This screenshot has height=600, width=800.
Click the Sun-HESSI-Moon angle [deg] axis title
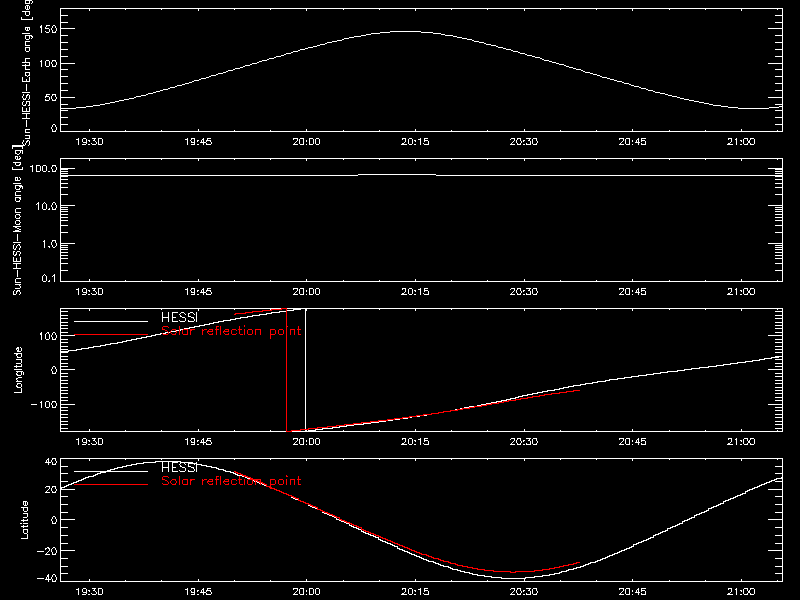tap(17, 221)
